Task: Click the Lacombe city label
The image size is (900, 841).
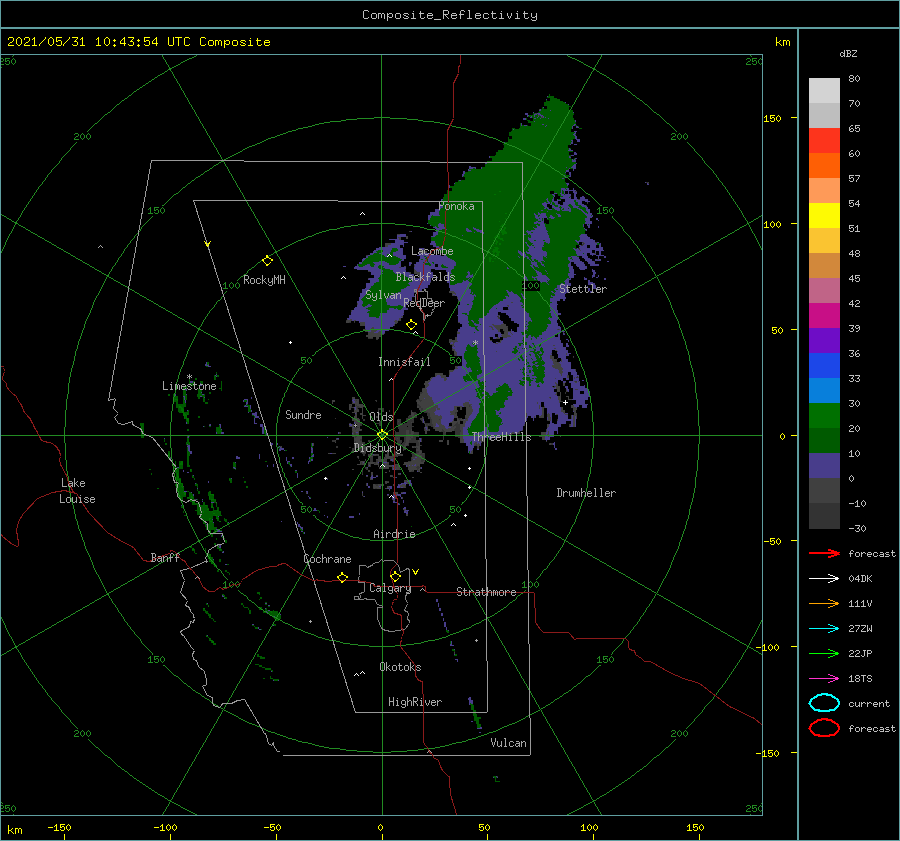Action: pyautogui.click(x=432, y=251)
